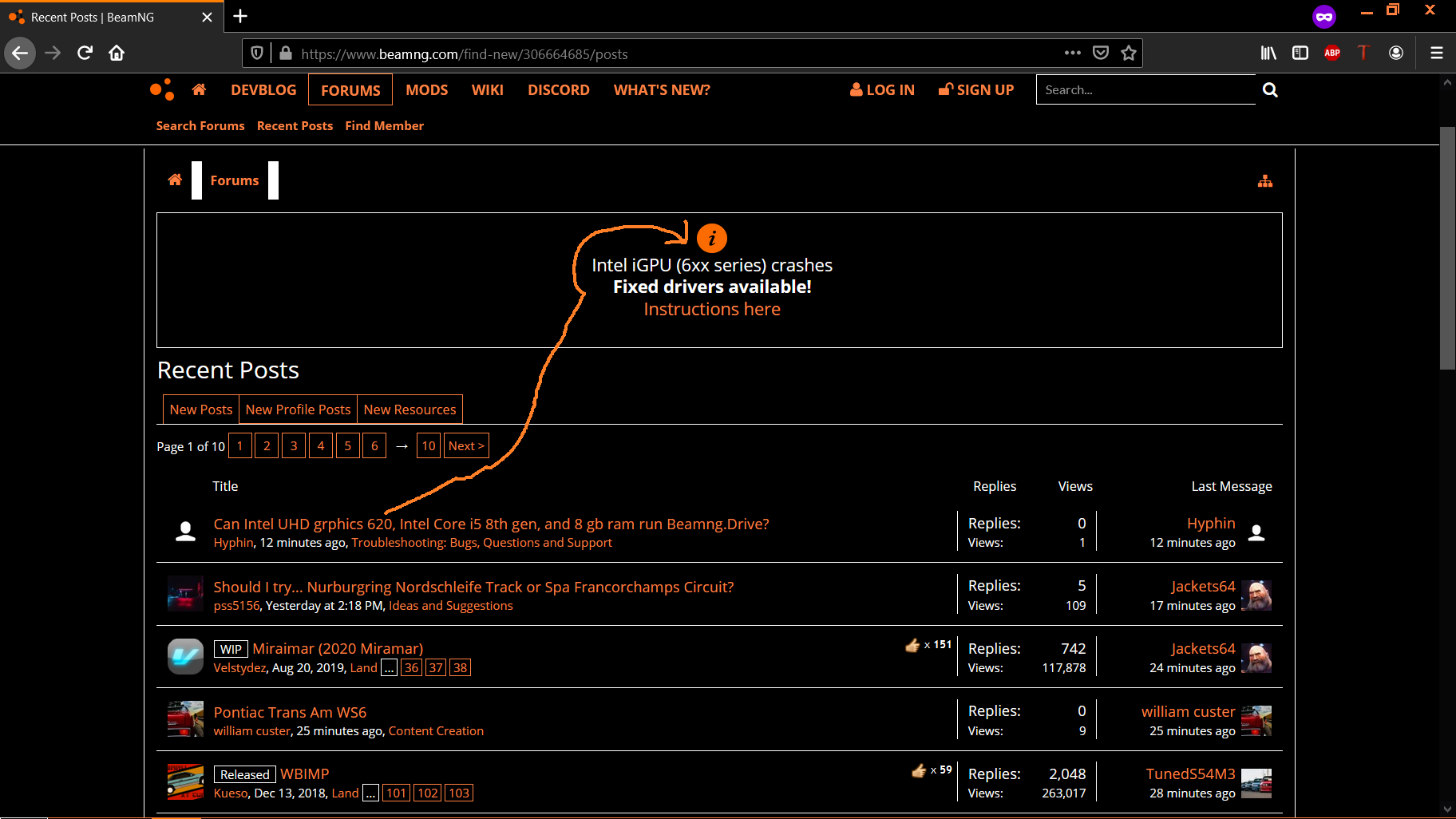This screenshot has width=1456, height=819.
Task: Click Velstydez's avatar on Miraimar thread
Action: coord(185,657)
